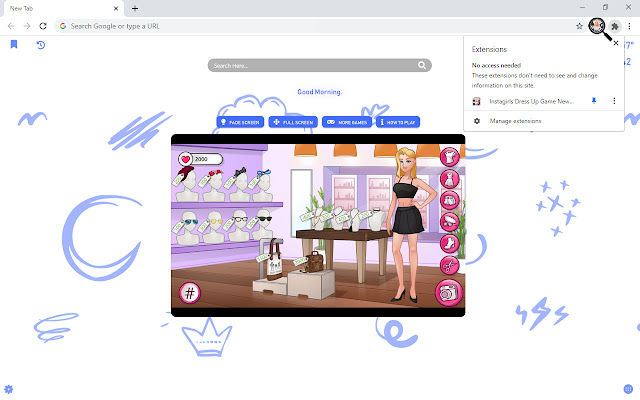The image size is (640, 400).
Task: Close the New Tab tab
Action: (x=116, y=8)
